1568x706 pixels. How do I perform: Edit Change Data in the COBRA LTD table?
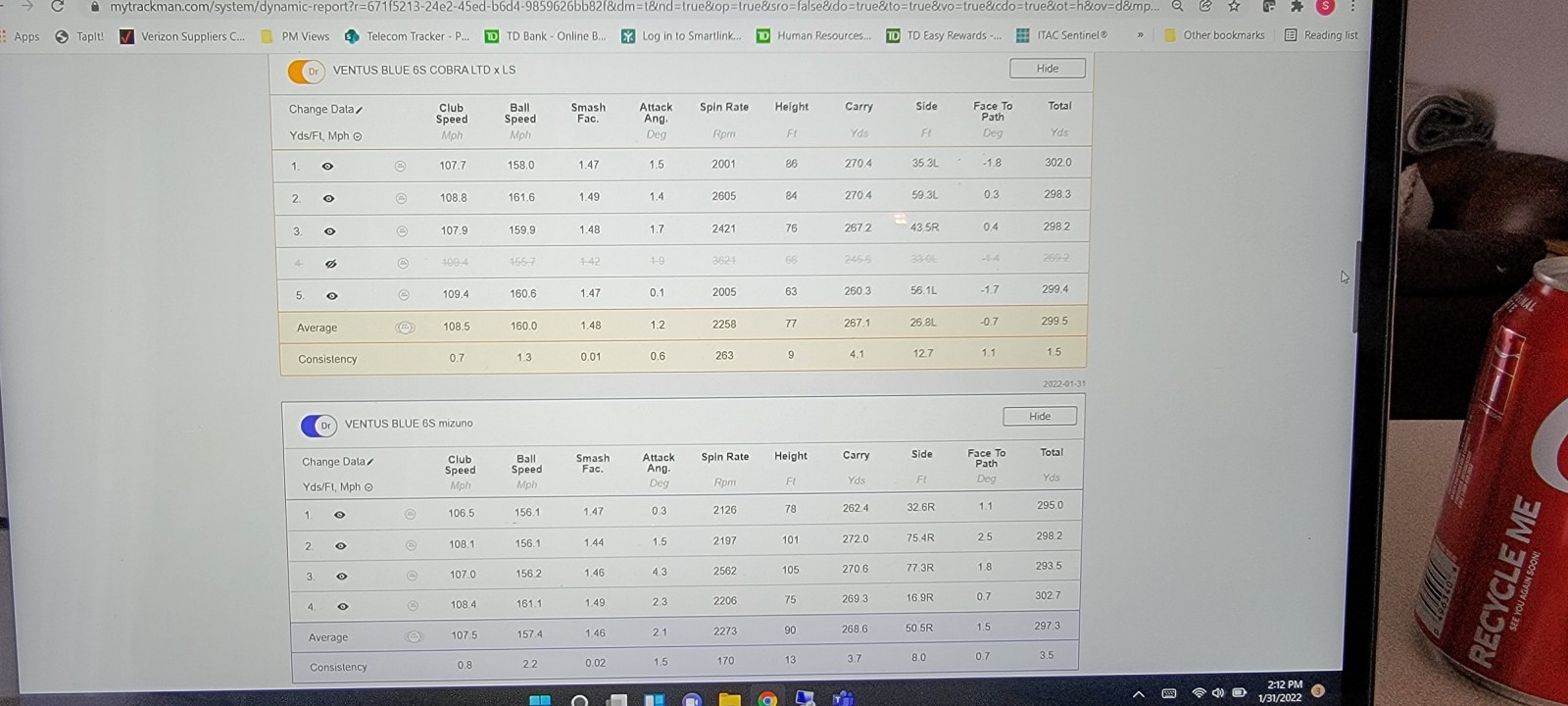[x=325, y=109]
